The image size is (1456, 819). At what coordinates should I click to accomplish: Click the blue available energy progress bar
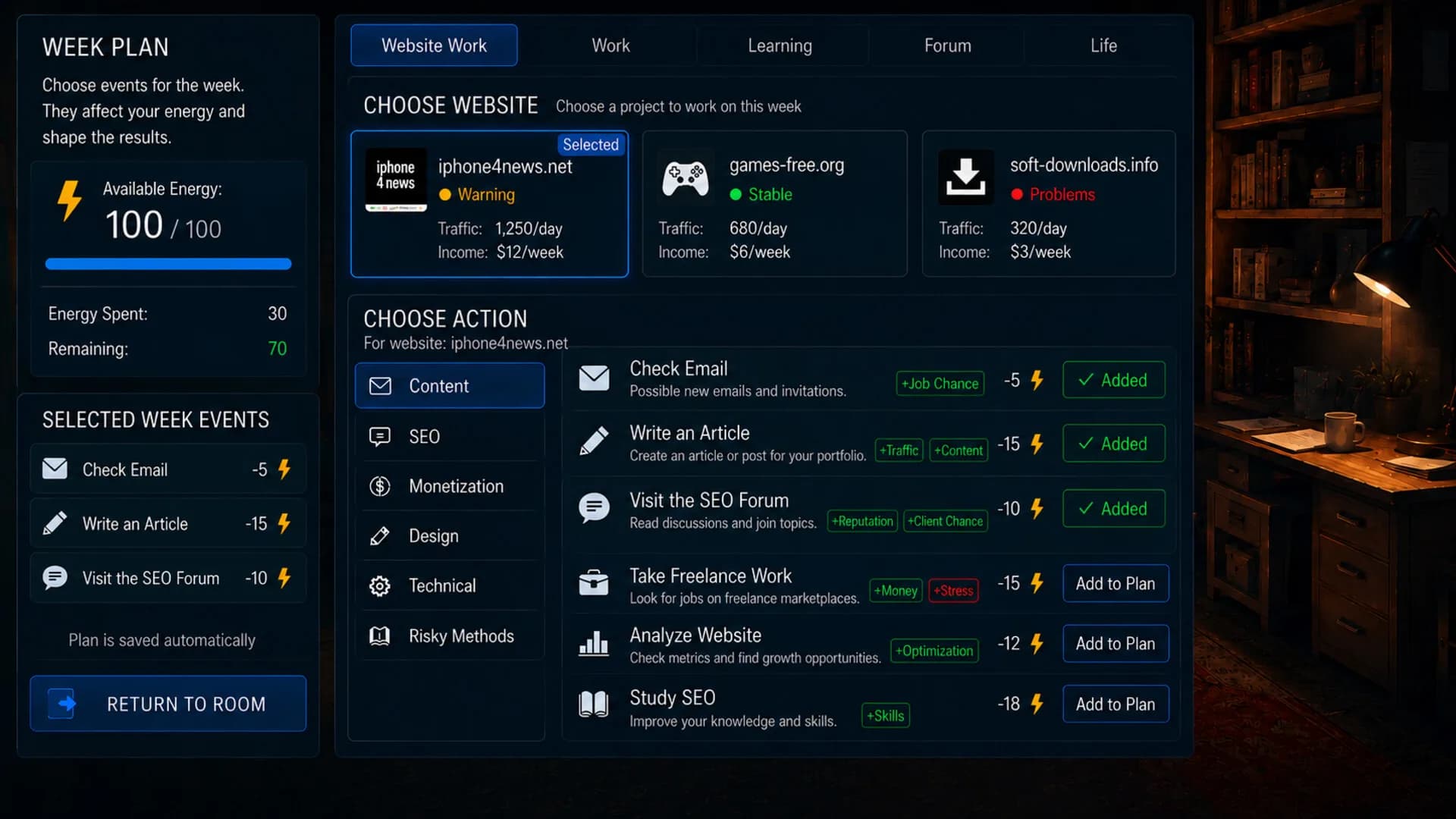click(x=168, y=264)
